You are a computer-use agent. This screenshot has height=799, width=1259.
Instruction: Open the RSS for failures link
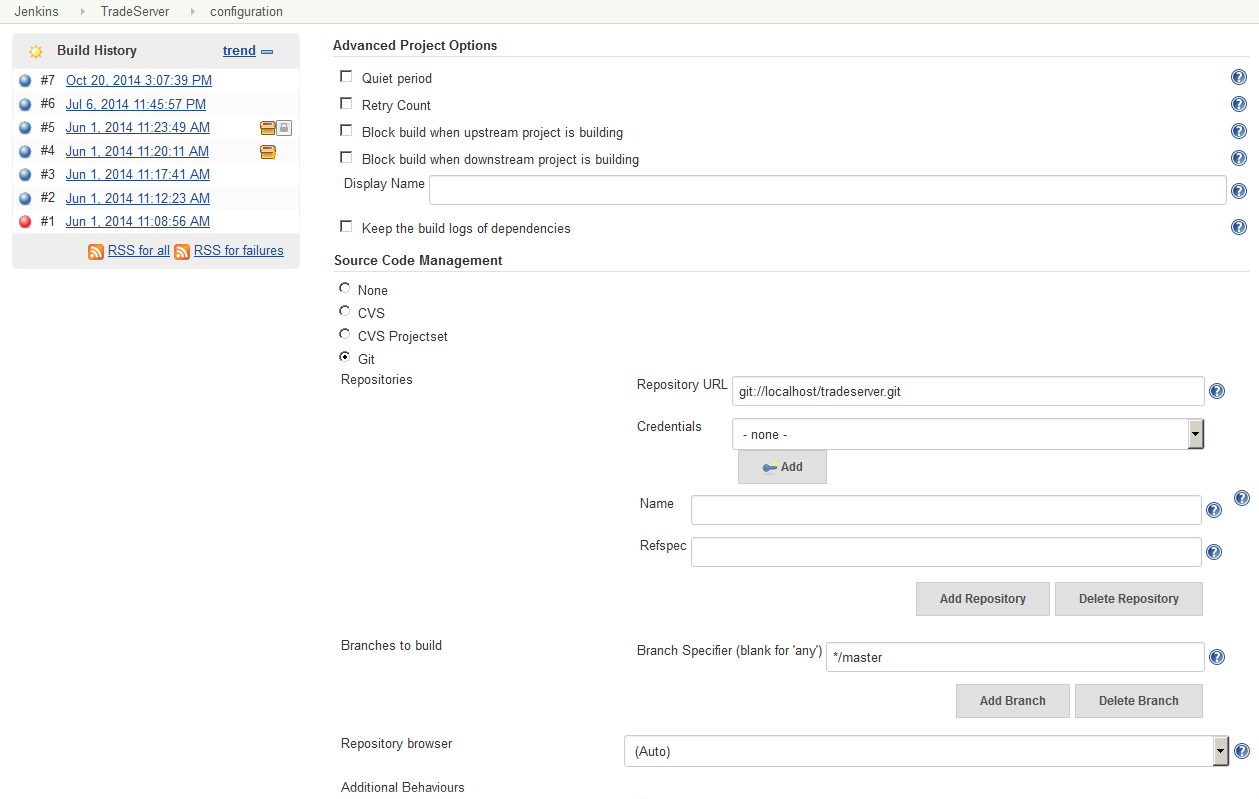tap(239, 251)
